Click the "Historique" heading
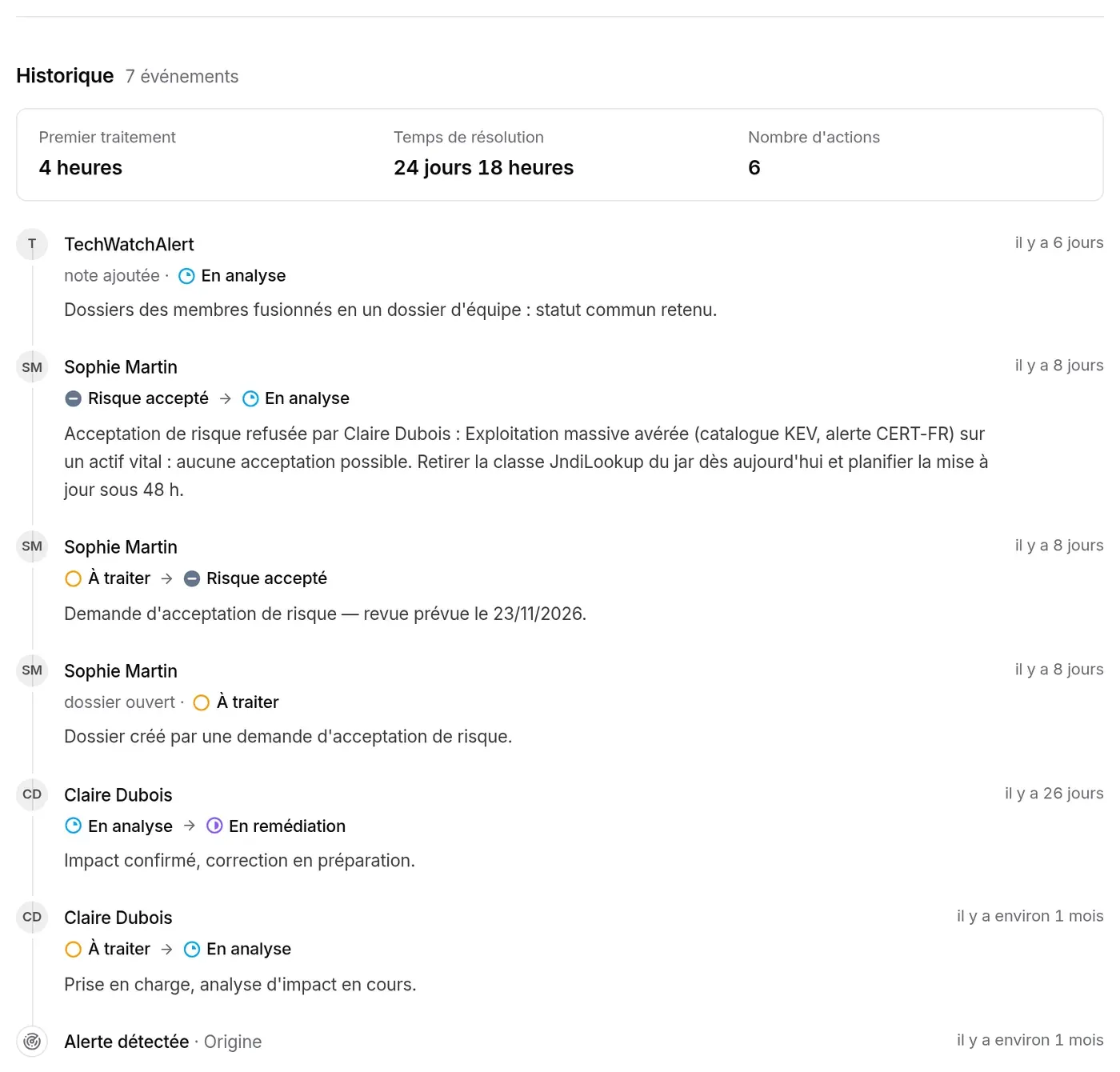This screenshot has height=1072, width=1120. coord(65,76)
